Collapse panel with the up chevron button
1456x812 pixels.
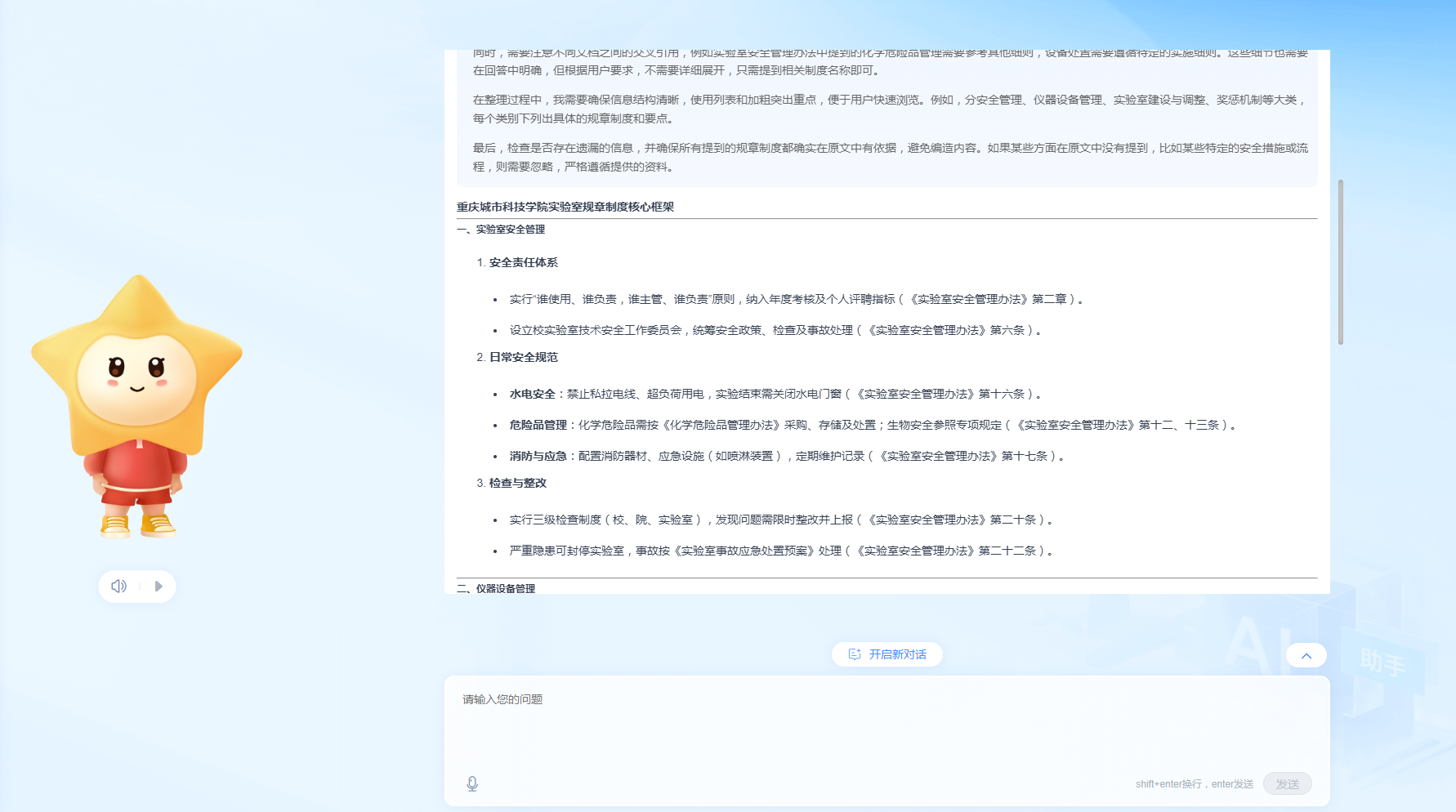click(1306, 655)
